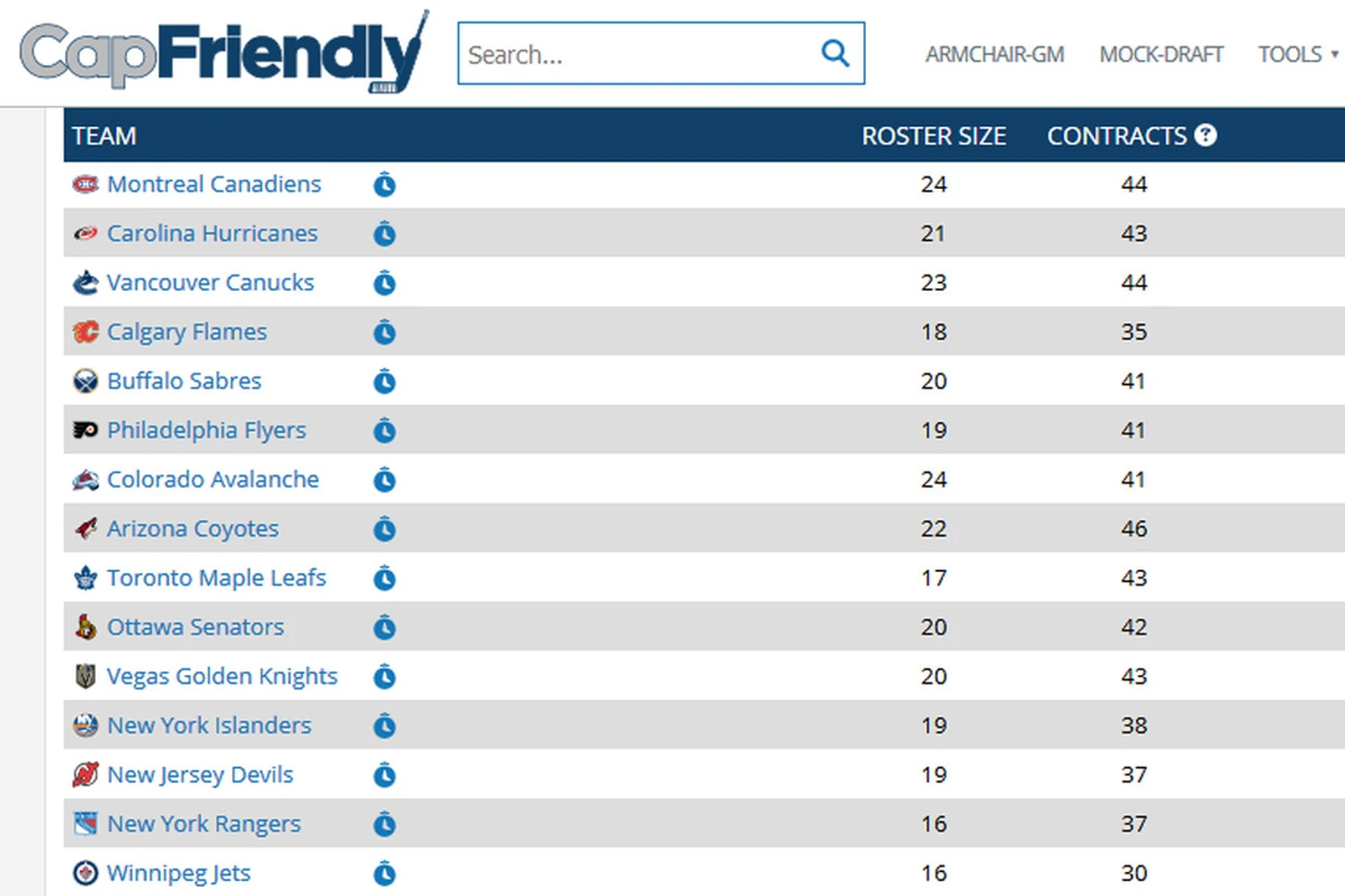Click the Vancouver Canucks team logo

[85, 283]
